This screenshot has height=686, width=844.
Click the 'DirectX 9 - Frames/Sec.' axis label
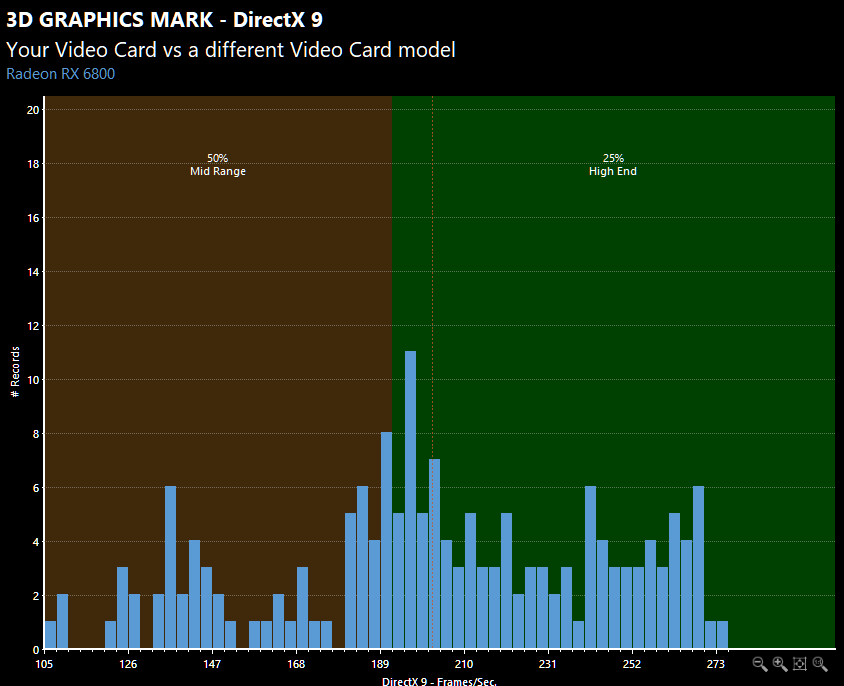(439, 681)
